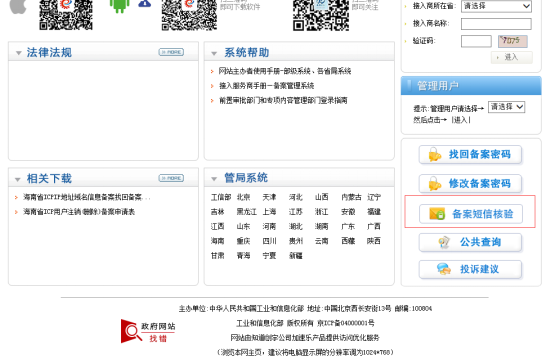The height and width of the screenshot is (360, 556).
Task: Click the 投诉建议 button
Action: (470, 270)
